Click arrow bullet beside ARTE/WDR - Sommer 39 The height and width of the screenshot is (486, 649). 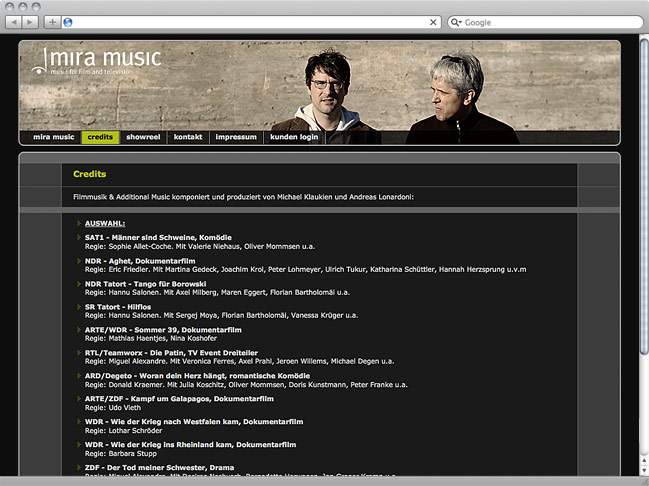tap(78, 330)
